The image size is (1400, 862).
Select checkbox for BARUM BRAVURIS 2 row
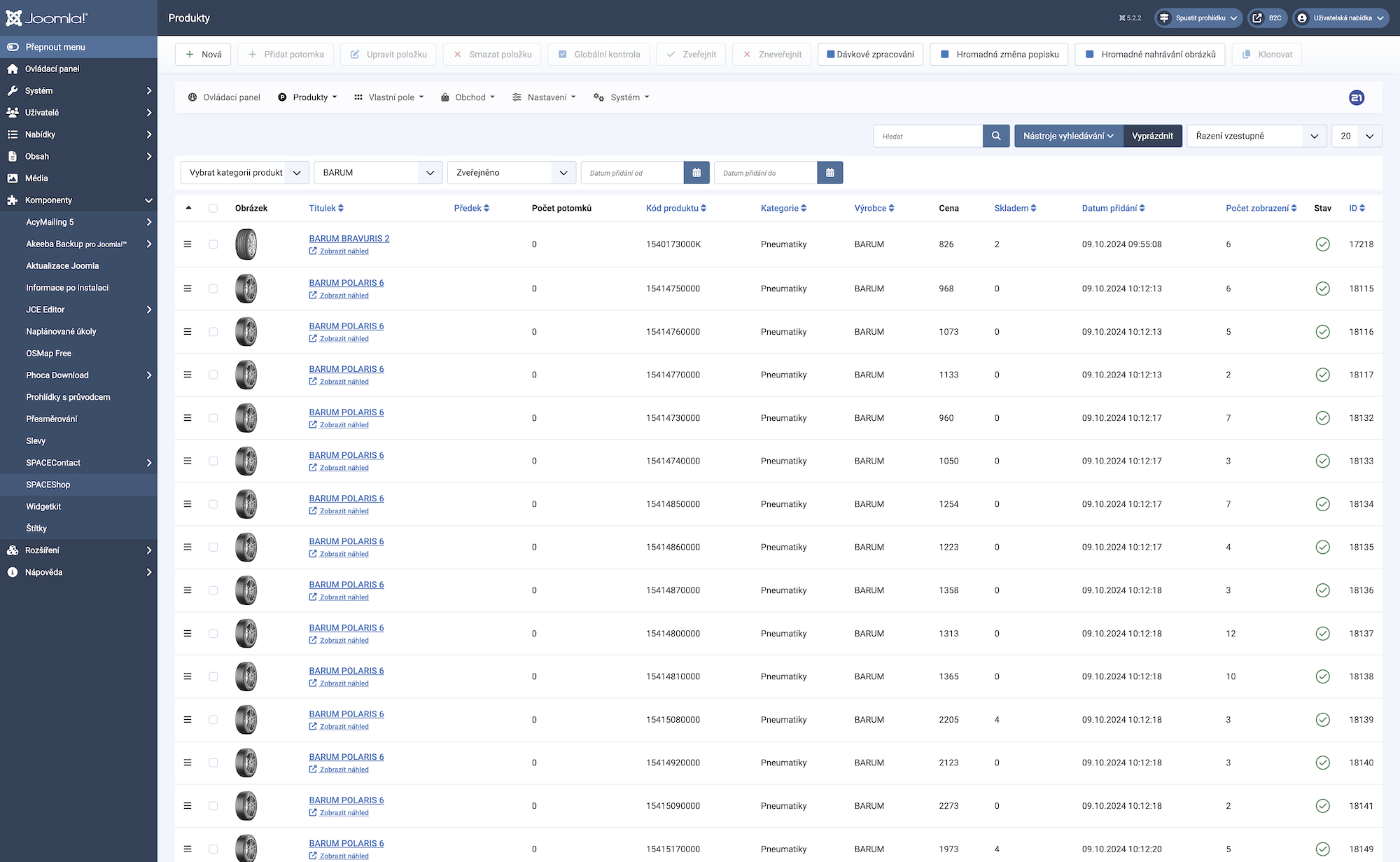coord(213,244)
